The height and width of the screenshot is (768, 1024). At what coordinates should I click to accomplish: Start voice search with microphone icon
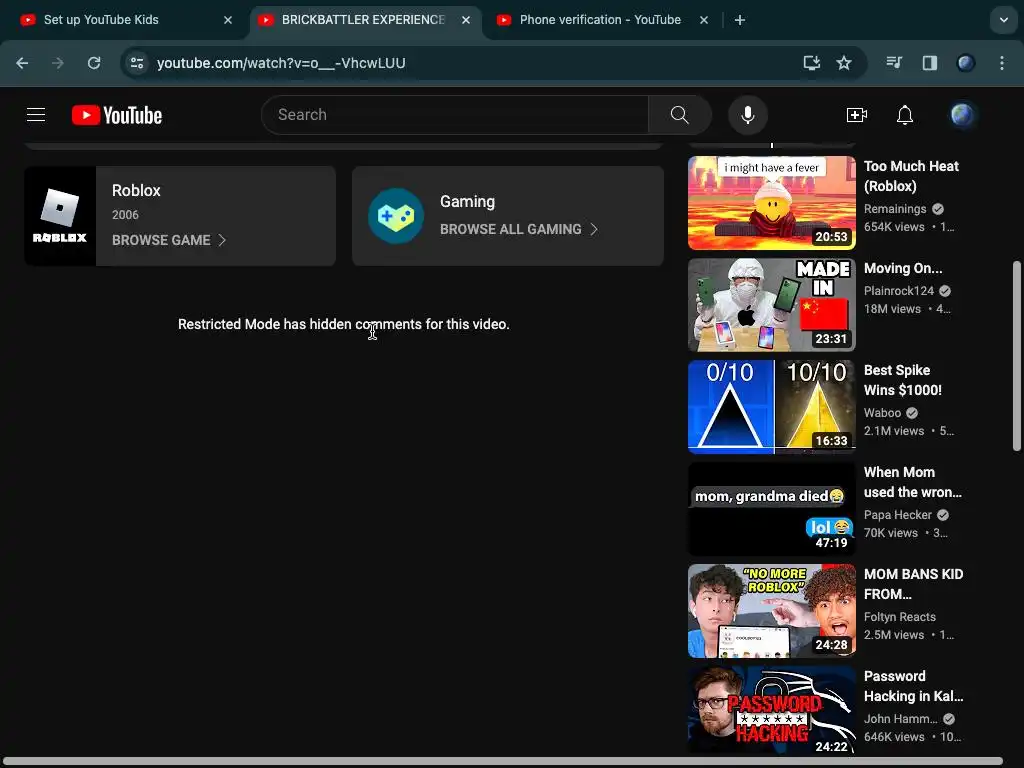[x=748, y=115]
